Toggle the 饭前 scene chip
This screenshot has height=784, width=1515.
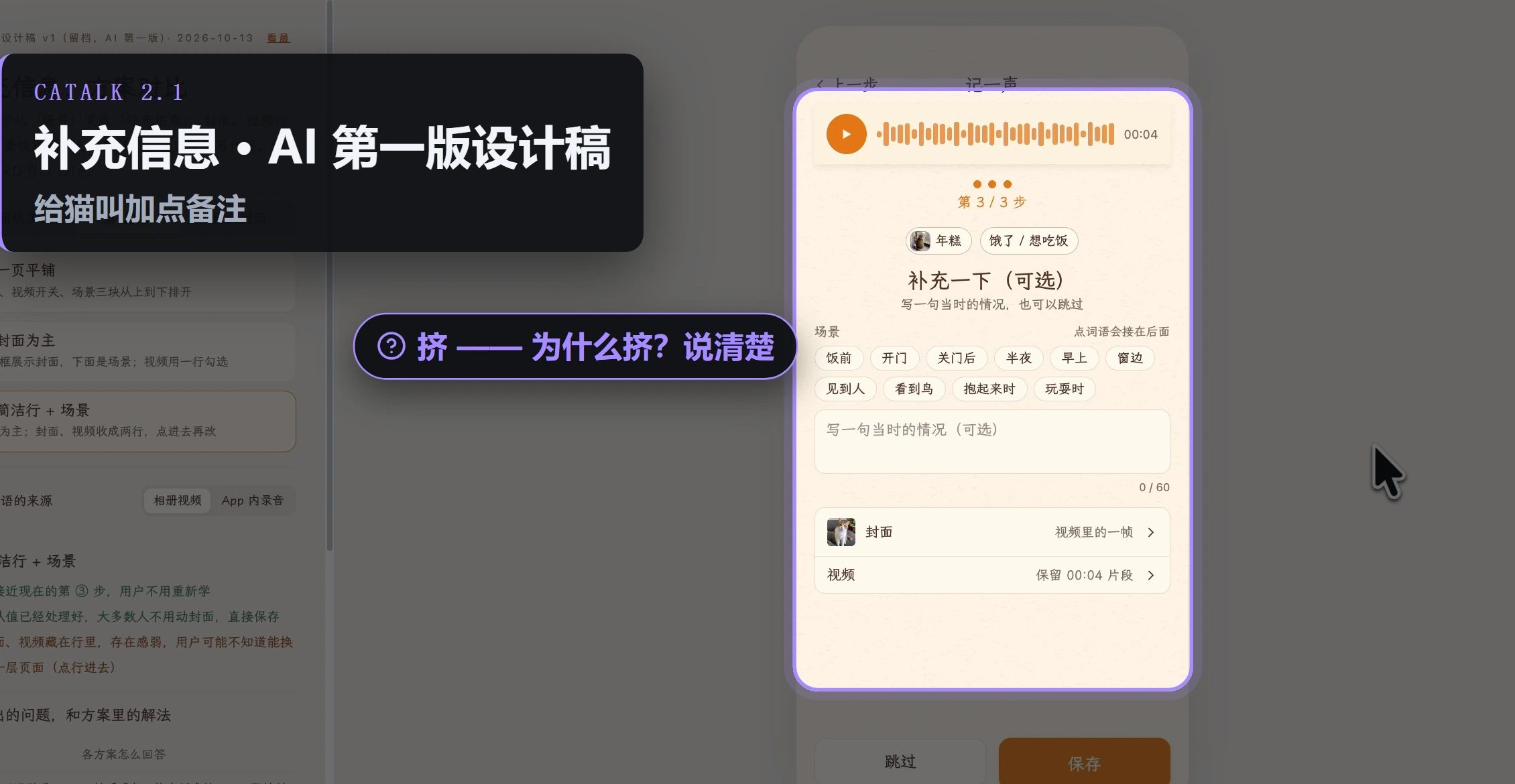point(839,358)
